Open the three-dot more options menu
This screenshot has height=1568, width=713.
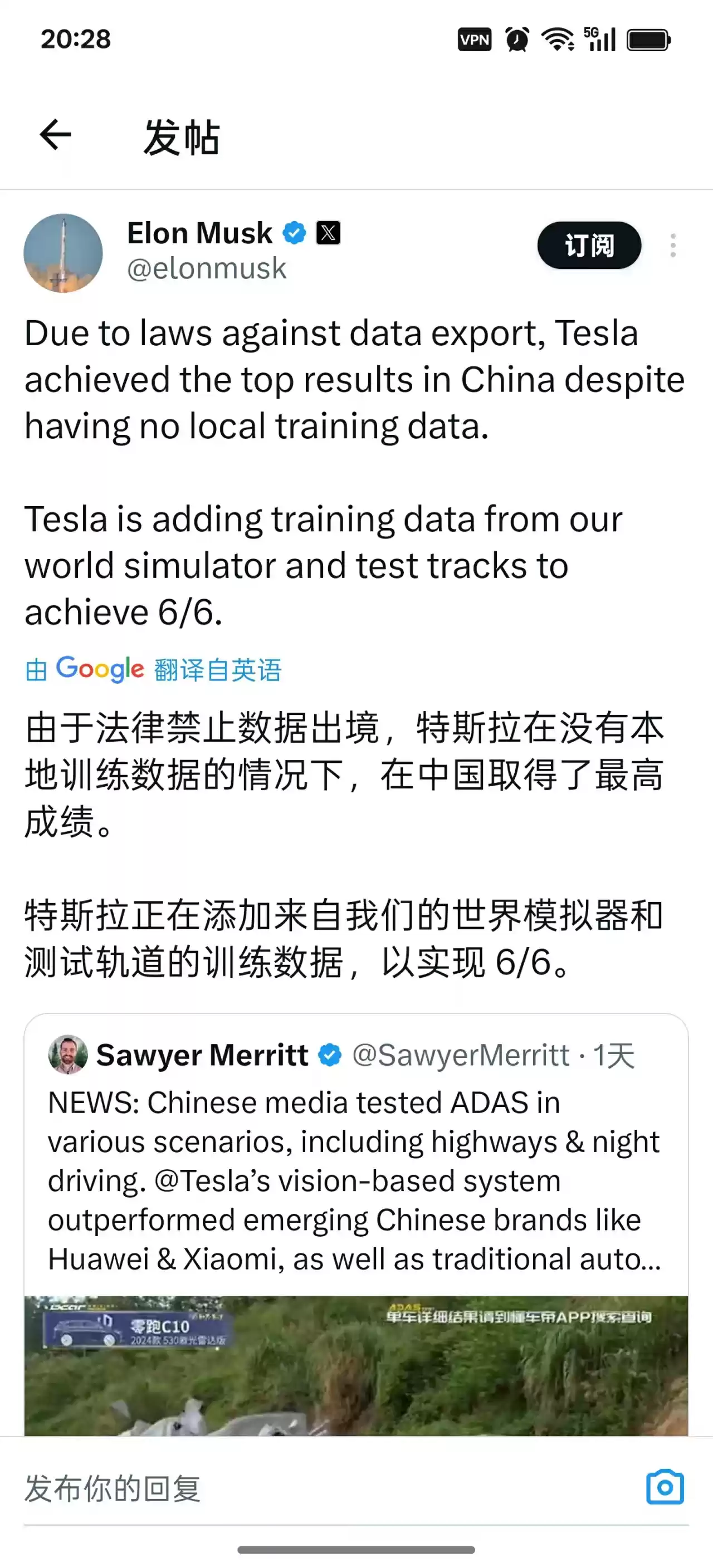(673, 246)
